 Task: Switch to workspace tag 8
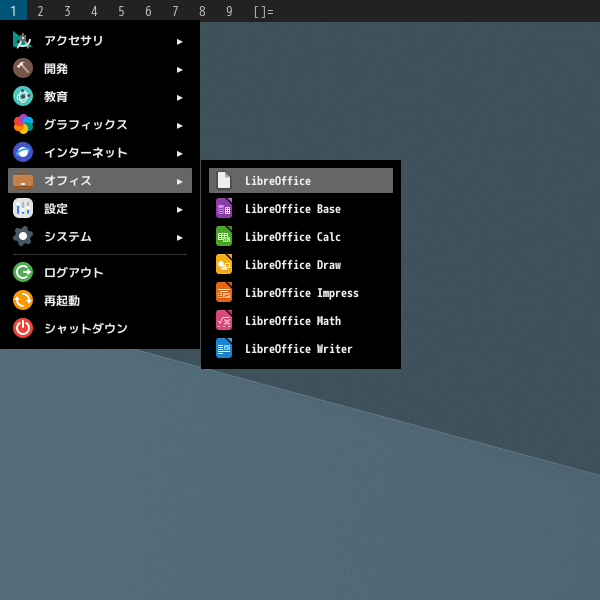click(x=202, y=11)
